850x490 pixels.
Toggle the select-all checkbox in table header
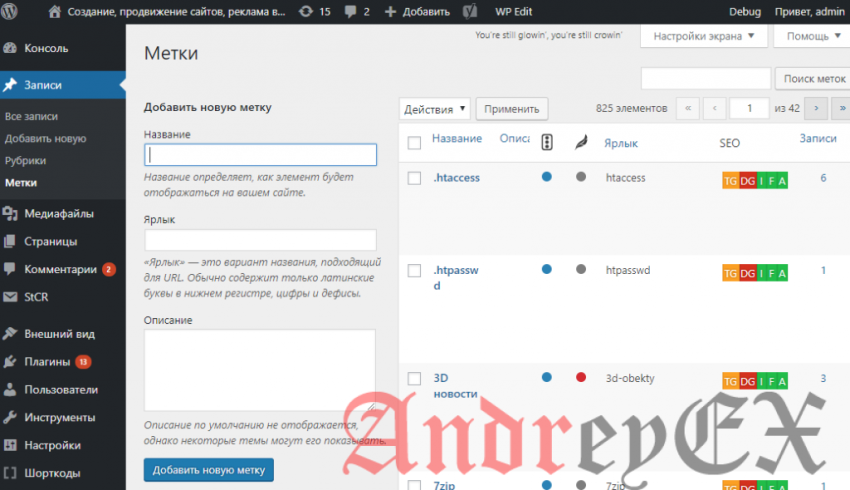[414, 143]
